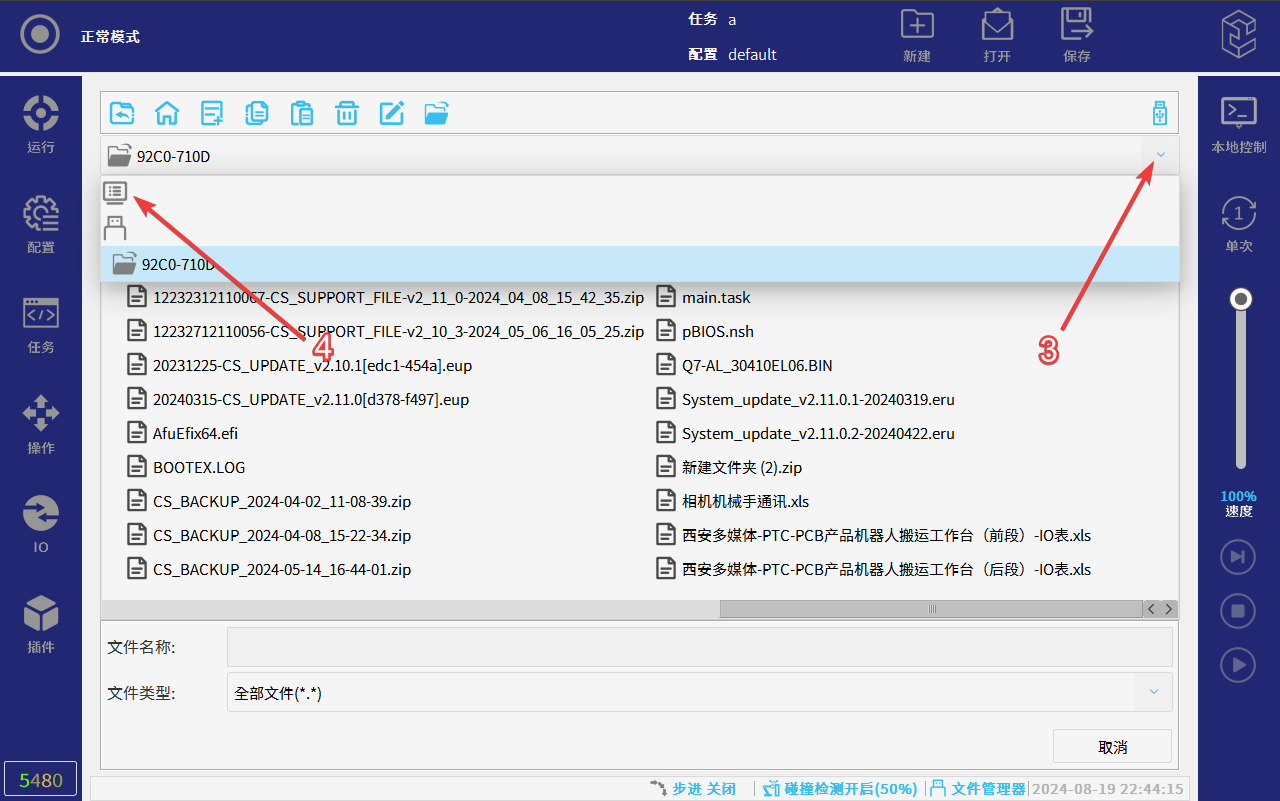1280x801 pixels.
Task: Click the home directory icon
Action: [x=167, y=113]
